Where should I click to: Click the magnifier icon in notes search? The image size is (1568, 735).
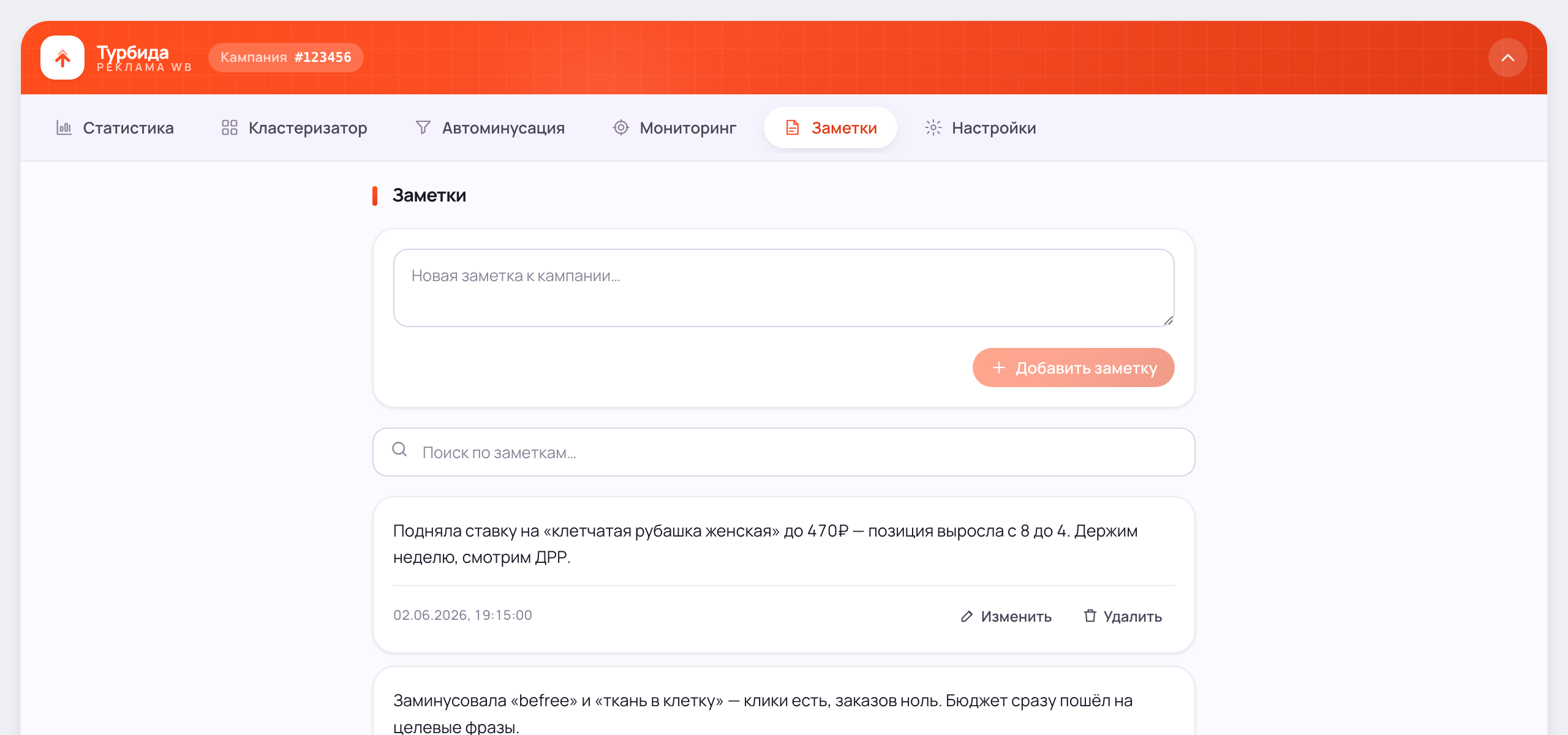point(399,450)
